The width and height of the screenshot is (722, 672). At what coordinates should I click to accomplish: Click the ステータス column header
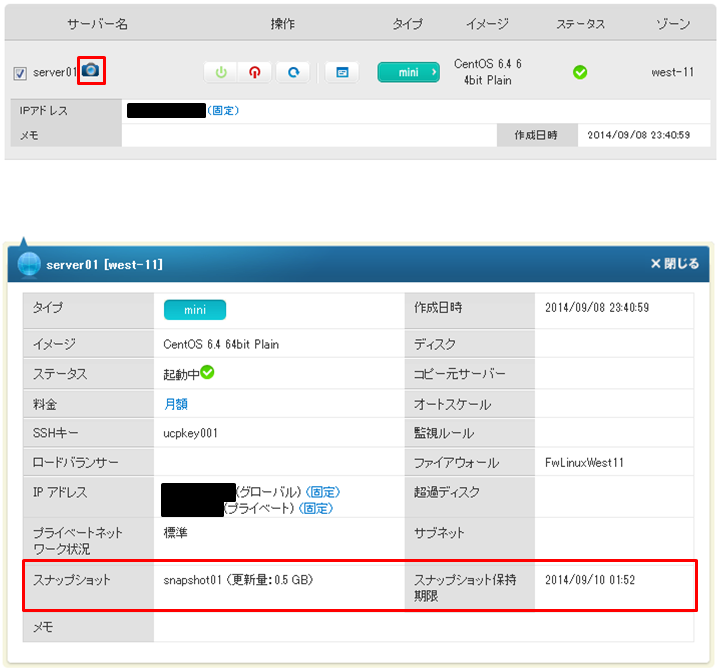[x=580, y=23]
